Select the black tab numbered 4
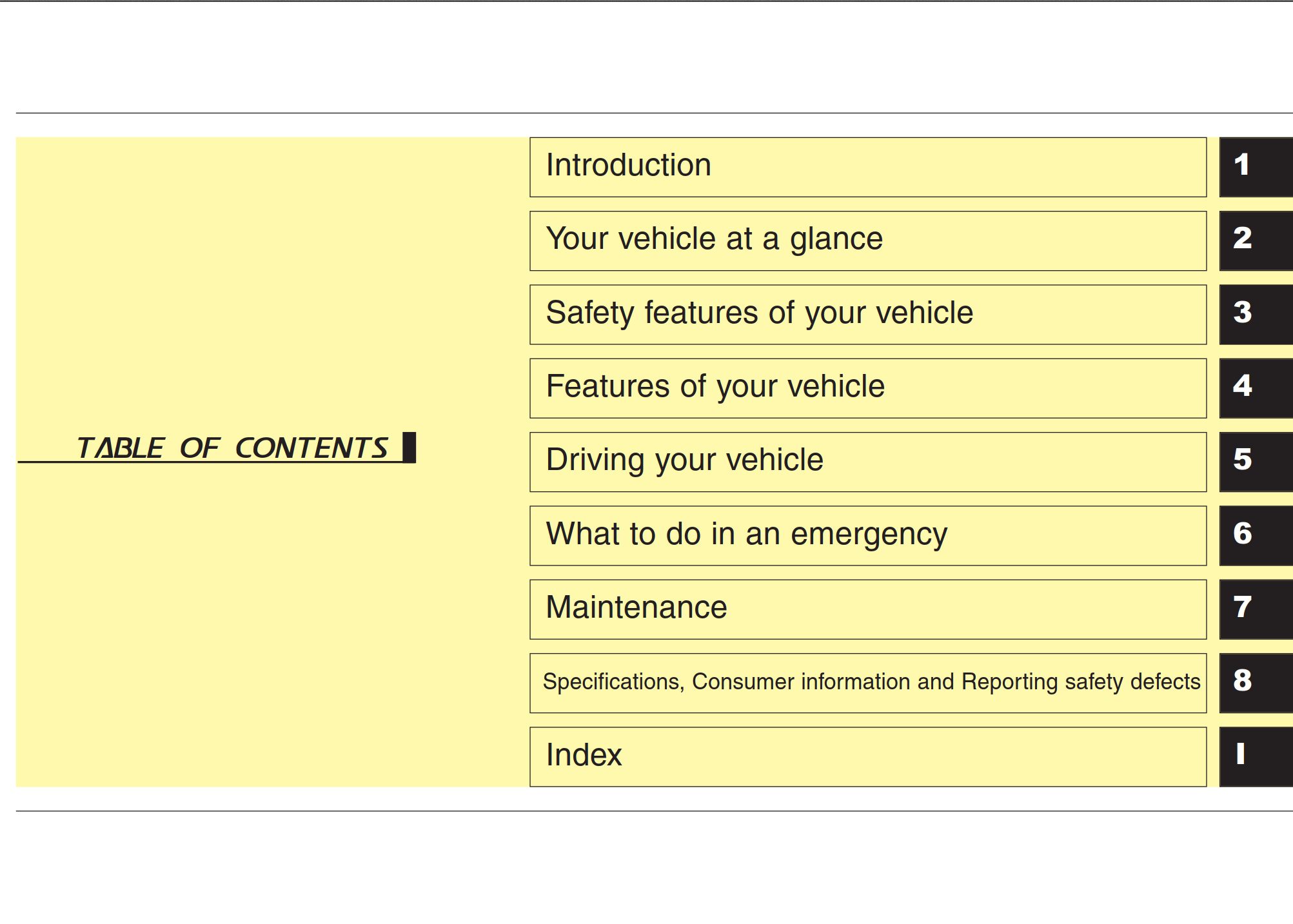The height and width of the screenshot is (924, 1293). click(1255, 388)
